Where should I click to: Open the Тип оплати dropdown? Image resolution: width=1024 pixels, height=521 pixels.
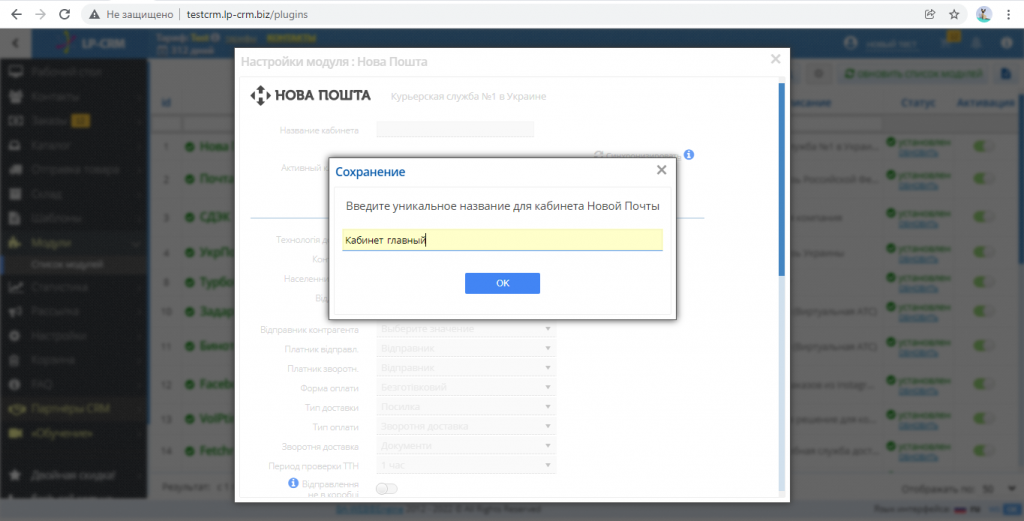(466, 426)
